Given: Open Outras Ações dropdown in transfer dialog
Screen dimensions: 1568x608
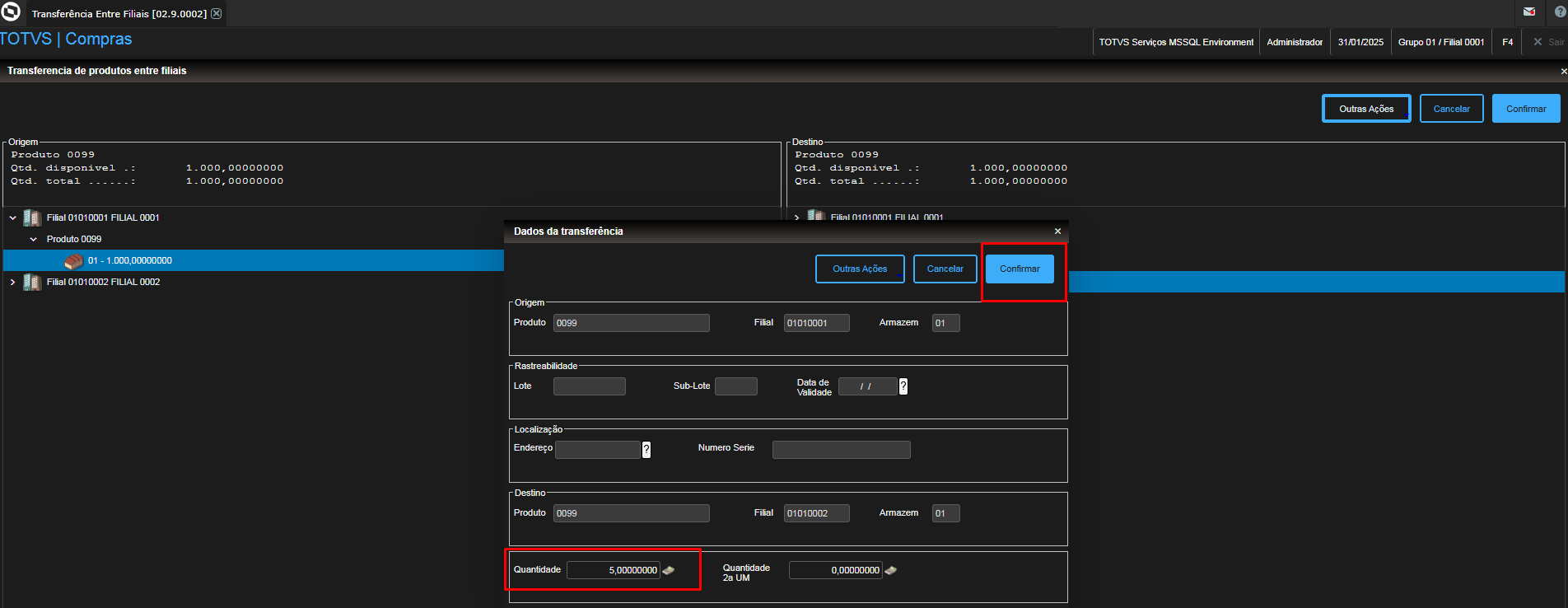Looking at the screenshot, I should pos(860,269).
